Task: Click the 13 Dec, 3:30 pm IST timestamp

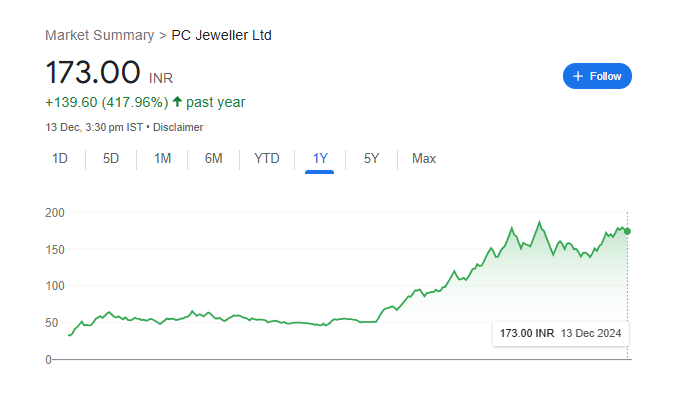Action: [94, 127]
